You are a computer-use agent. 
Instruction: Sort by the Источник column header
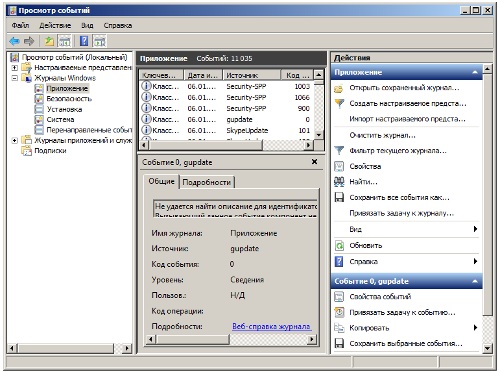252,75
